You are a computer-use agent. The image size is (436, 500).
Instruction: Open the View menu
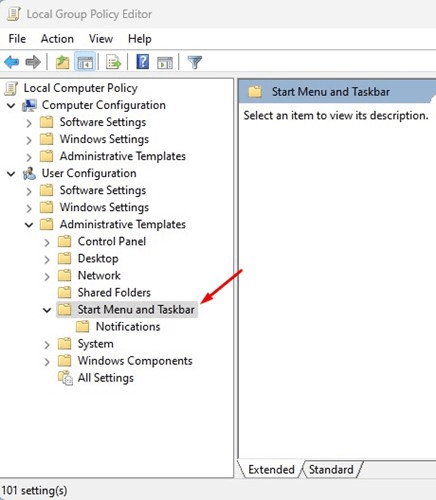[x=101, y=39]
